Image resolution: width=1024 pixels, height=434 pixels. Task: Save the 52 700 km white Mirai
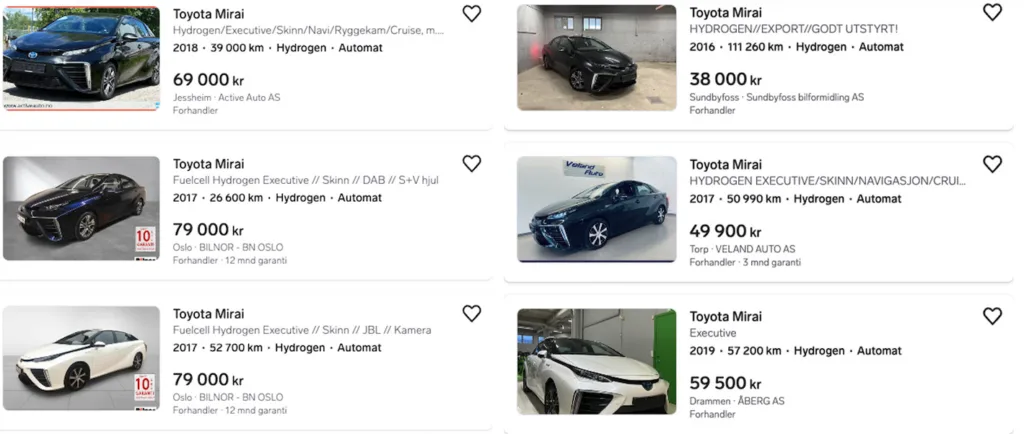472,313
